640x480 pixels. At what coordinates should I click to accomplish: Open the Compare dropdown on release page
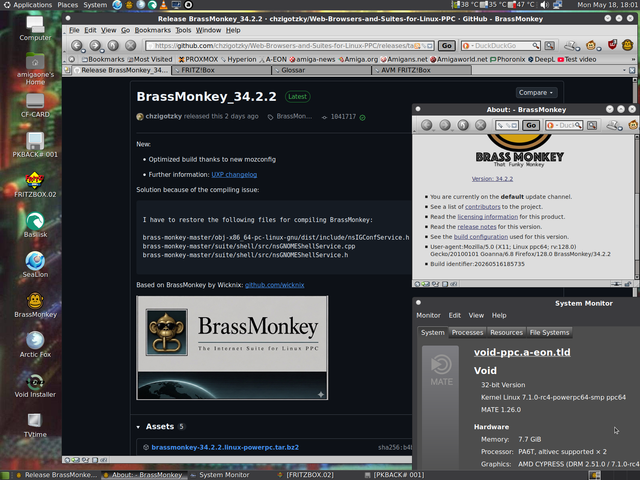tap(536, 93)
